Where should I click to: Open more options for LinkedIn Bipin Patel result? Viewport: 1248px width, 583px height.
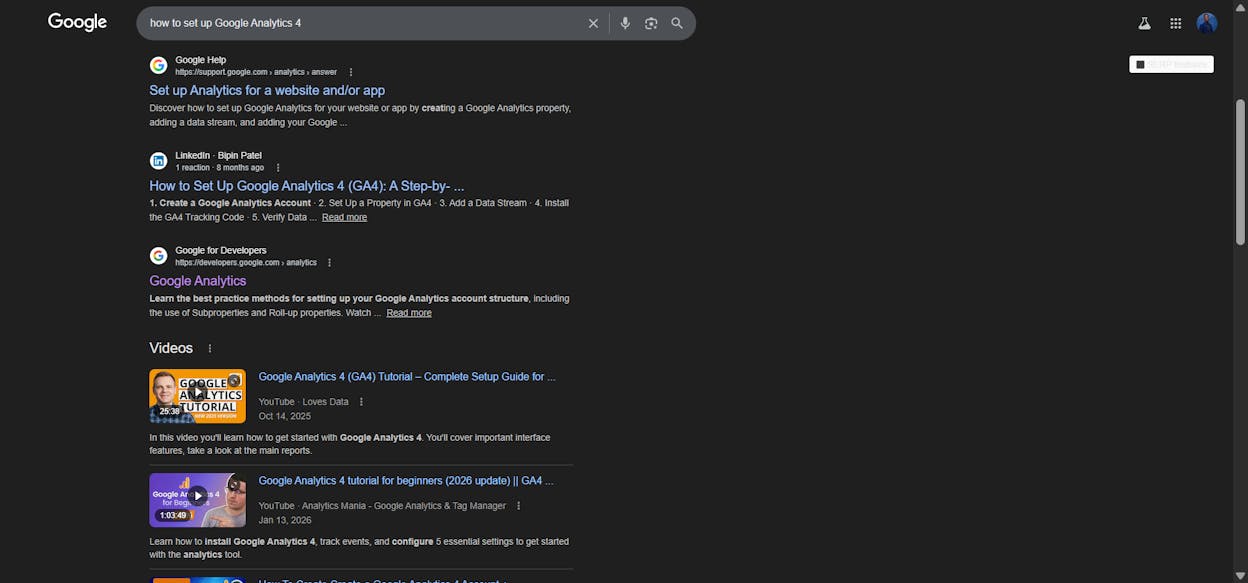(x=278, y=168)
